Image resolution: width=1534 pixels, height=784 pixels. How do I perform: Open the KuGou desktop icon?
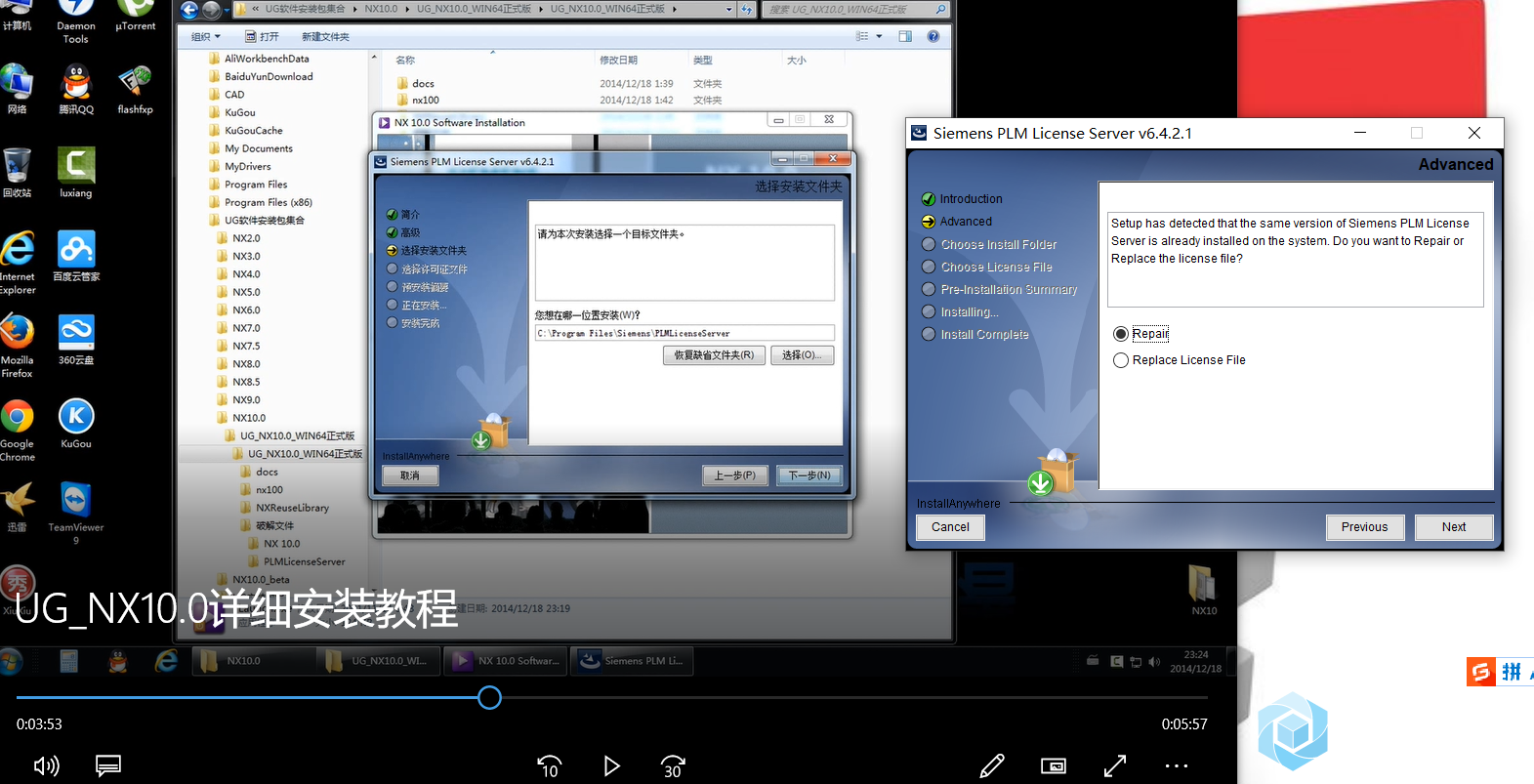point(76,423)
